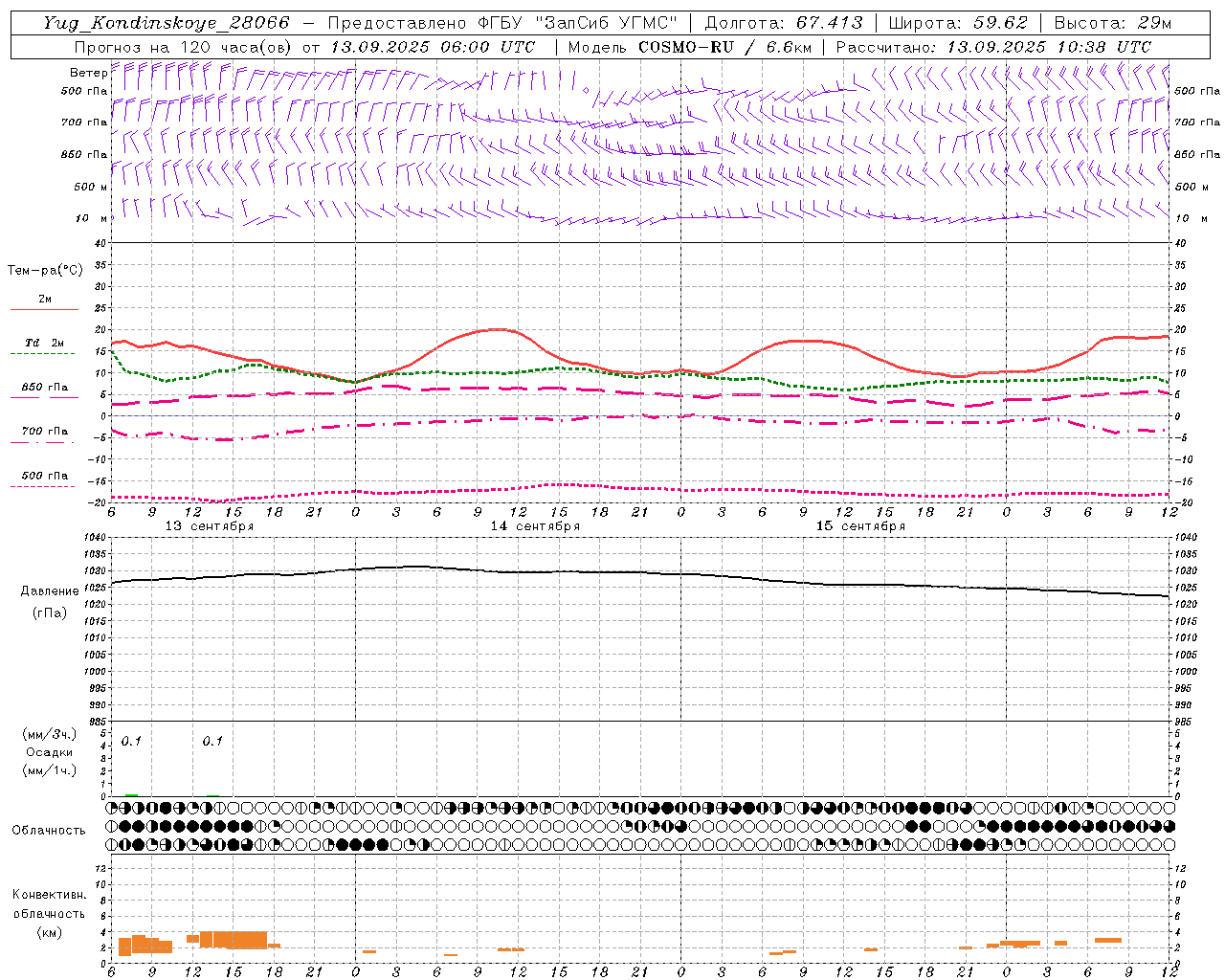This screenshot has width=1225, height=980.
Task: Select the longitude value "Долгота: 67.413"
Action: [x=784, y=23]
